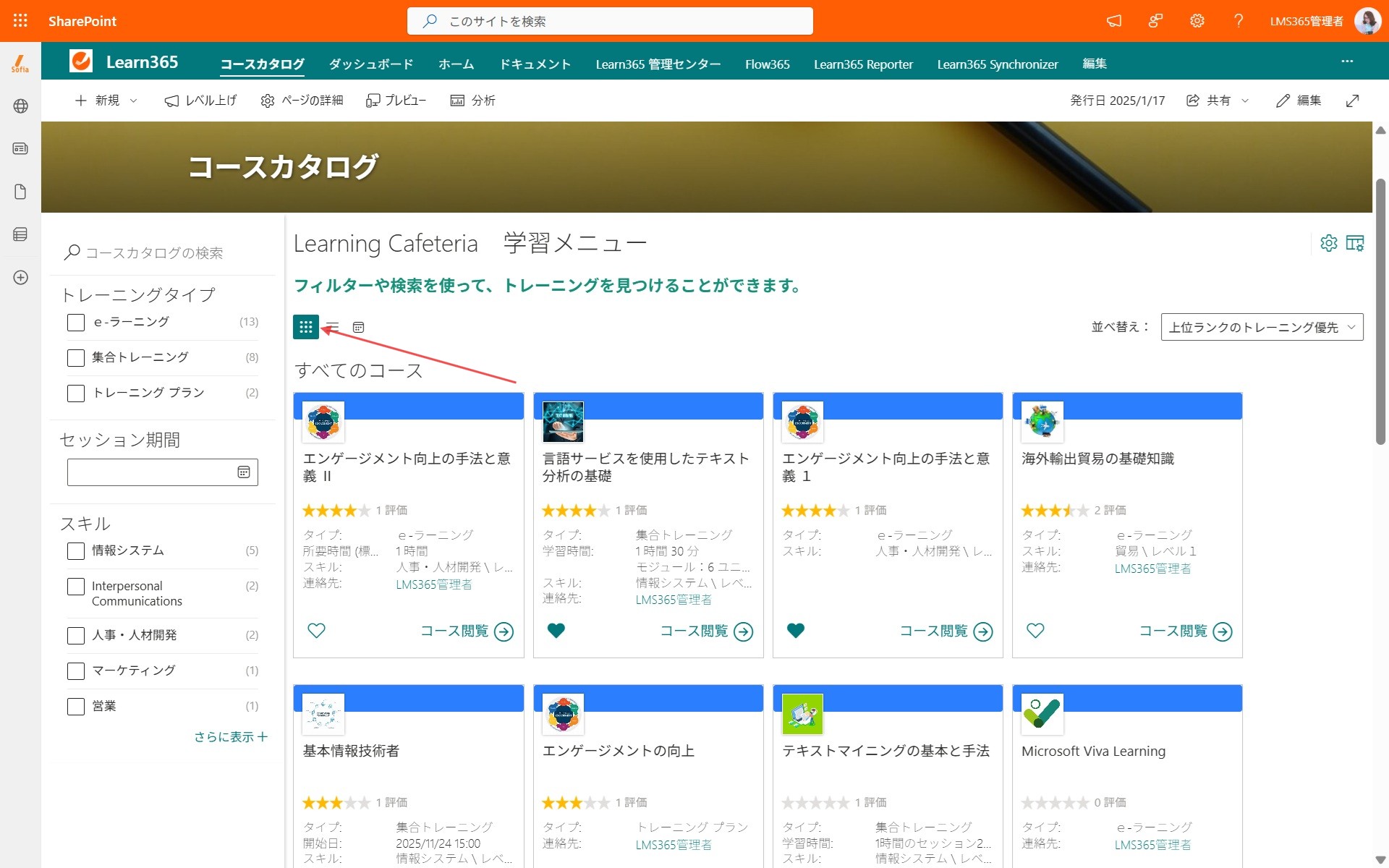The image size is (1389, 868).
Task: Open the navigation overflow ellipsis menu
Action: (x=1347, y=61)
